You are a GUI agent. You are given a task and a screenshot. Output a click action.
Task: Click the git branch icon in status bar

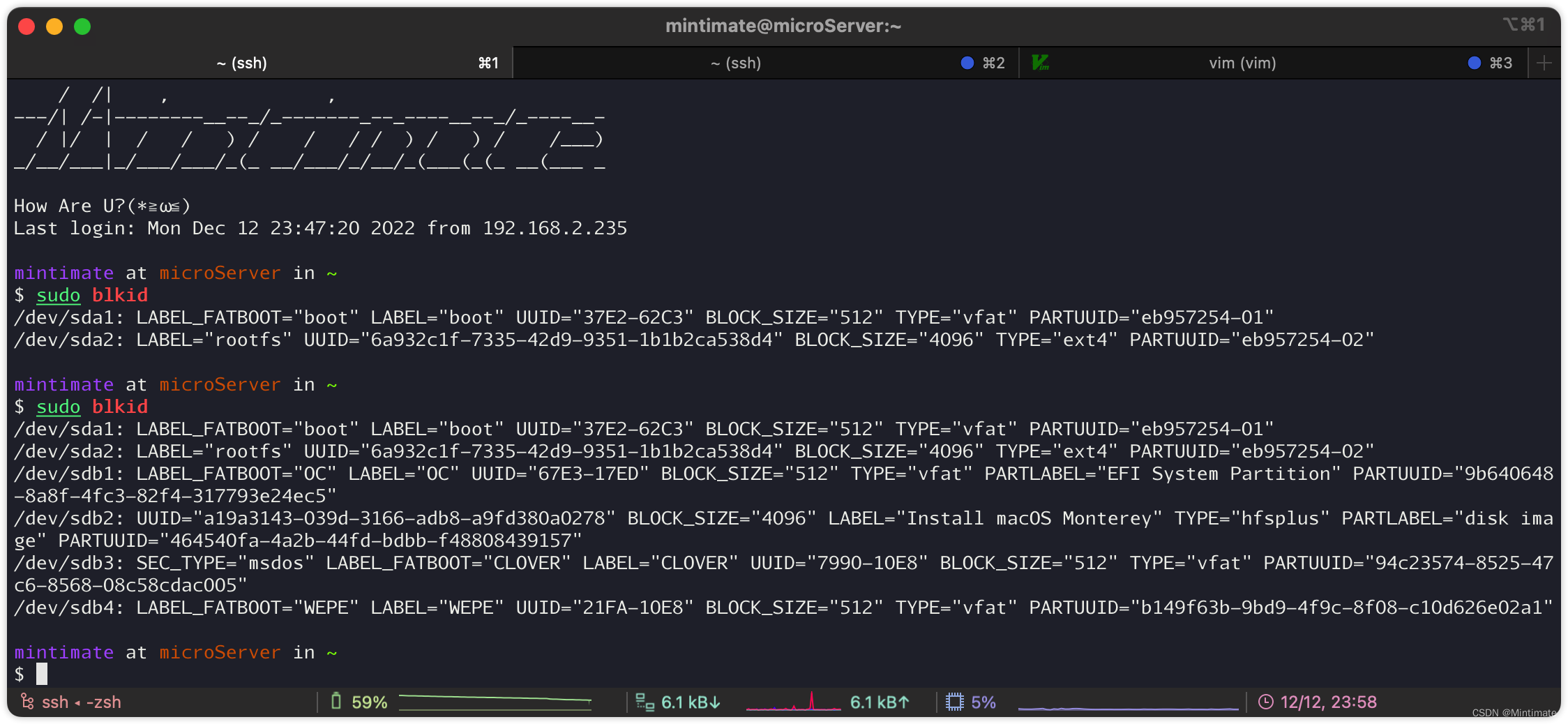pyautogui.click(x=27, y=702)
